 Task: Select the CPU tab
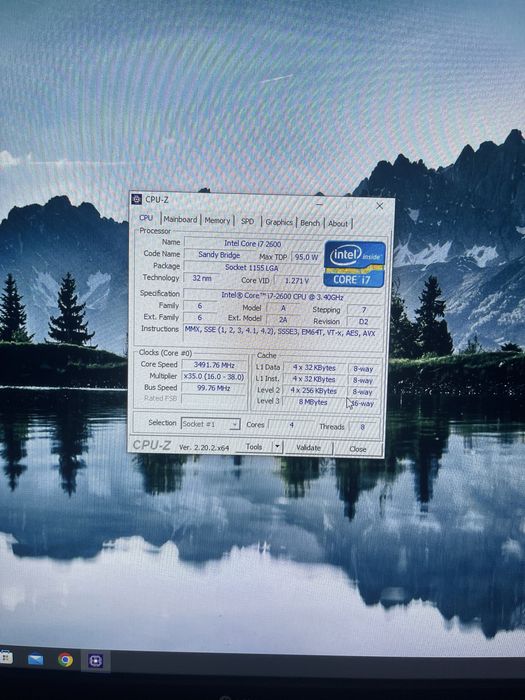146,218
